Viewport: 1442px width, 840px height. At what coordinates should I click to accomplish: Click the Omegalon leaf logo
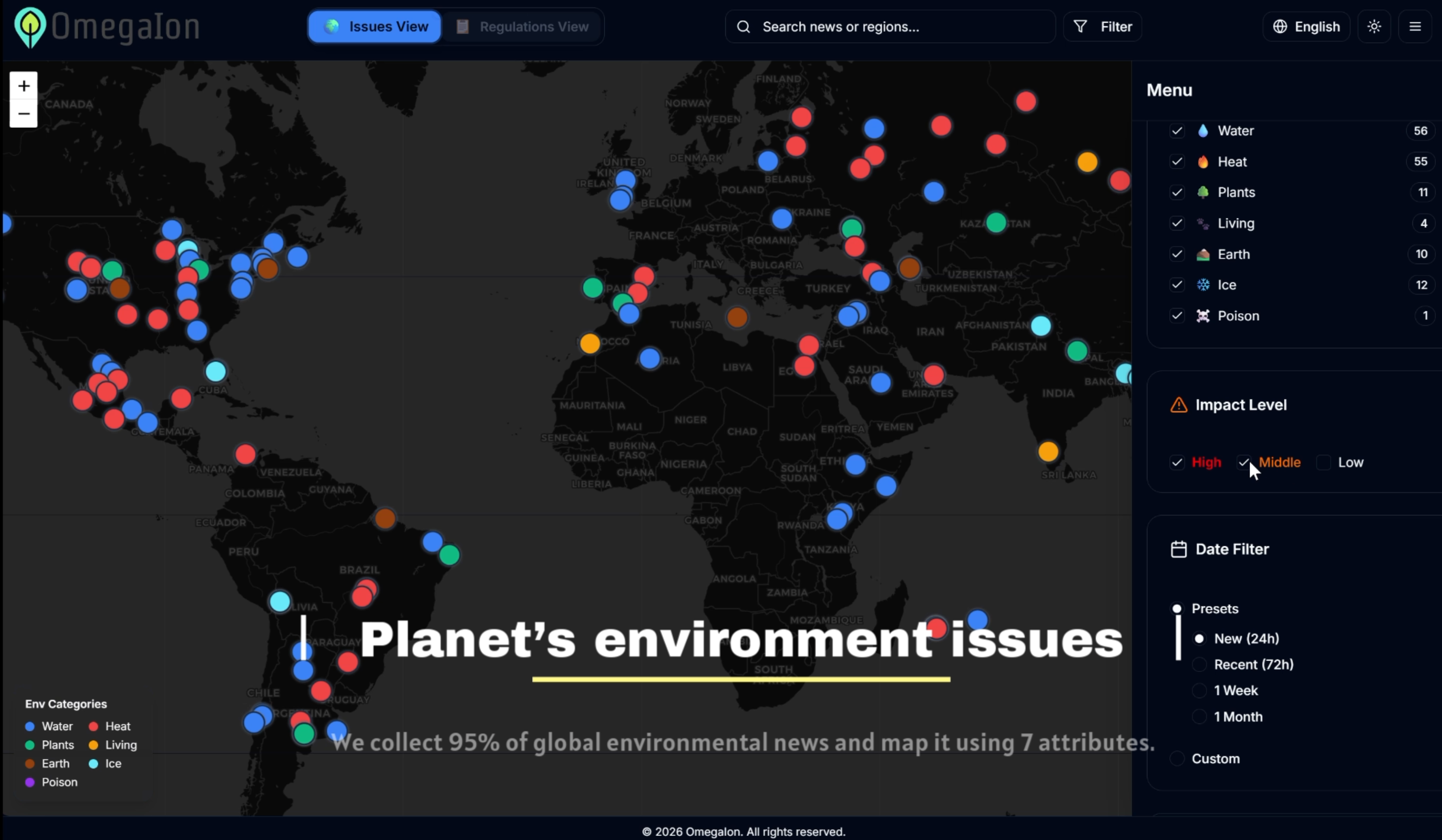[30, 27]
